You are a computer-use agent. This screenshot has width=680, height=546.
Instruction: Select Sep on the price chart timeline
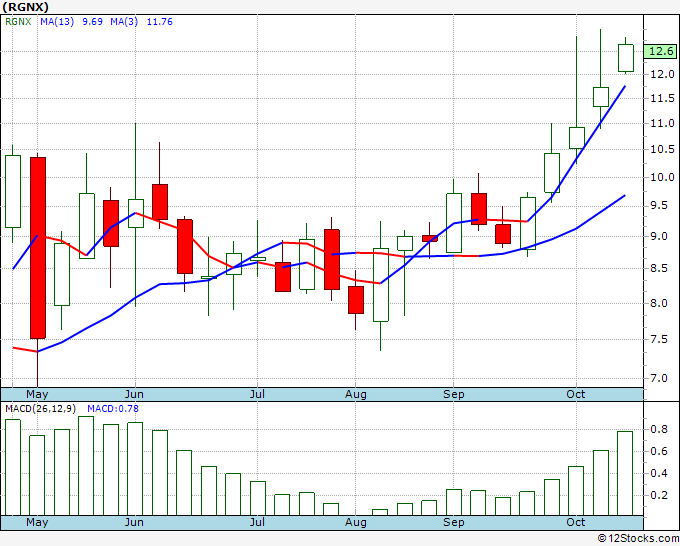[454, 394]
